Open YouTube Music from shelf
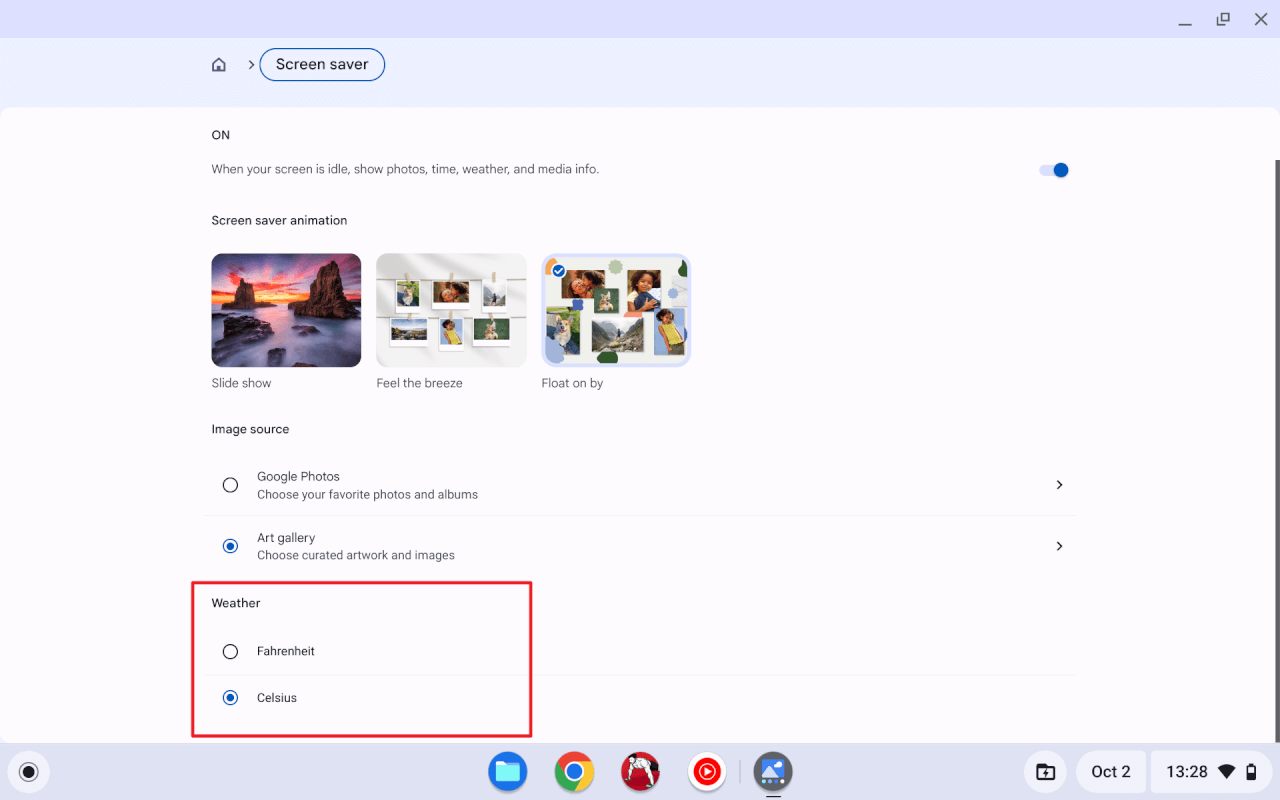 point(706,772)
